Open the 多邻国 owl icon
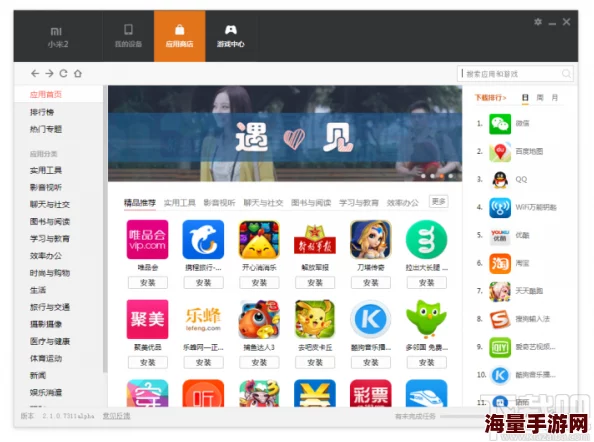This screenshot has width=594, height=442. click(x=426, y=319)
